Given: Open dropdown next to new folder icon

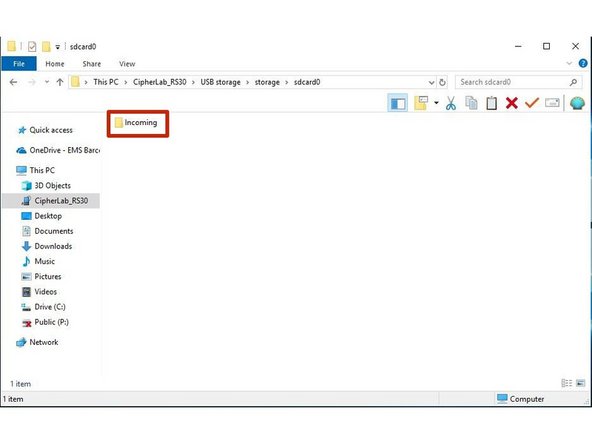Looking at the screenshot, I should (x=436, y=102).
